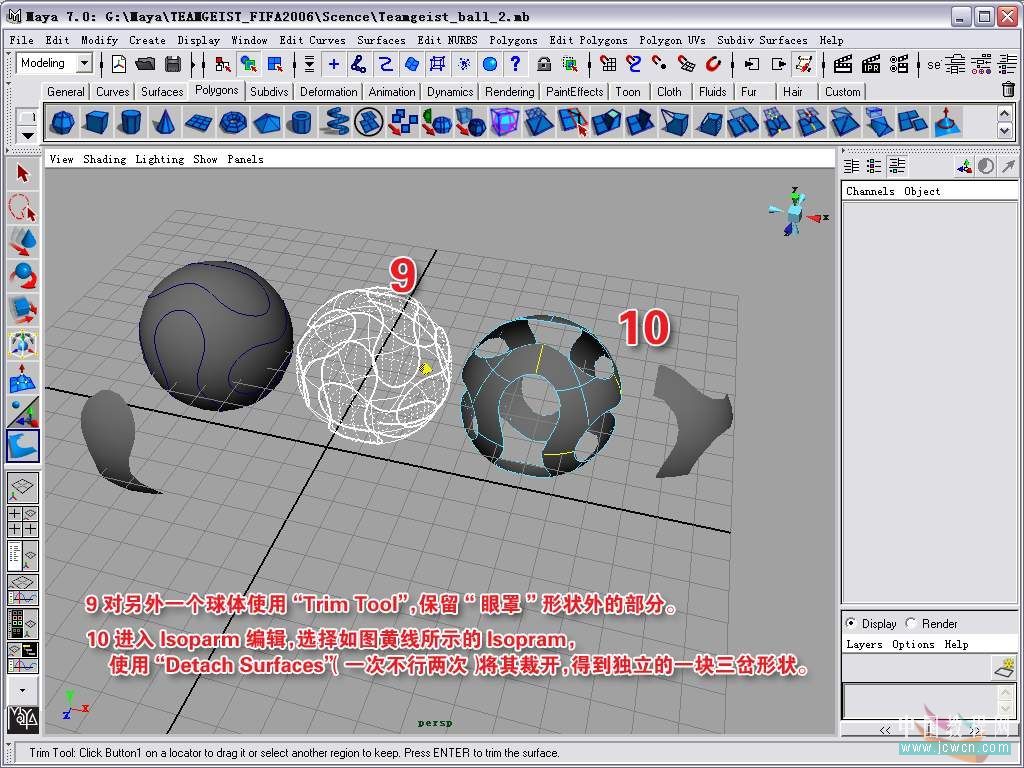
Task: Open the layout quick-select dropdown arrow below layouts
Action: [x=23, y=690]
